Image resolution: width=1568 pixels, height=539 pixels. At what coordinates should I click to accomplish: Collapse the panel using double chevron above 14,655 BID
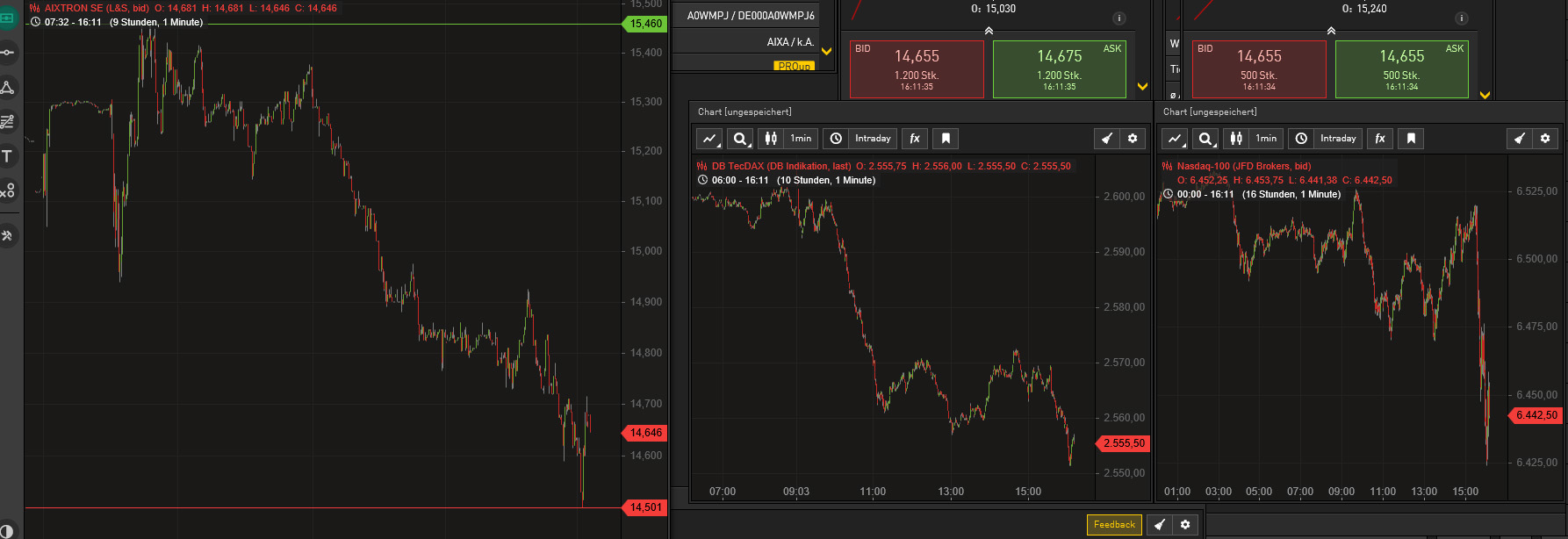[x=989, y=31]
